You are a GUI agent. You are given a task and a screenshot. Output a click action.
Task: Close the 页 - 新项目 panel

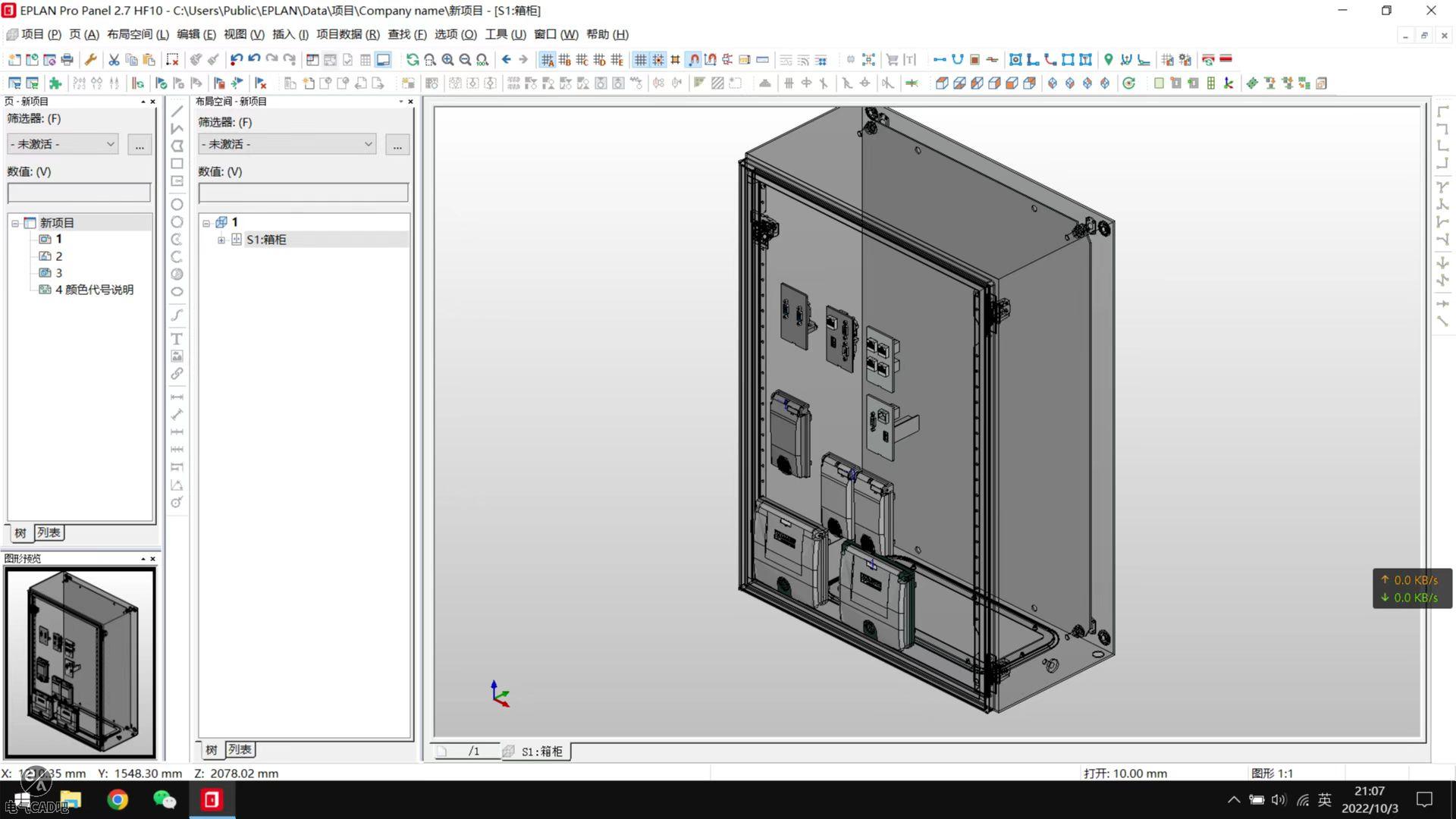[152, 102]
